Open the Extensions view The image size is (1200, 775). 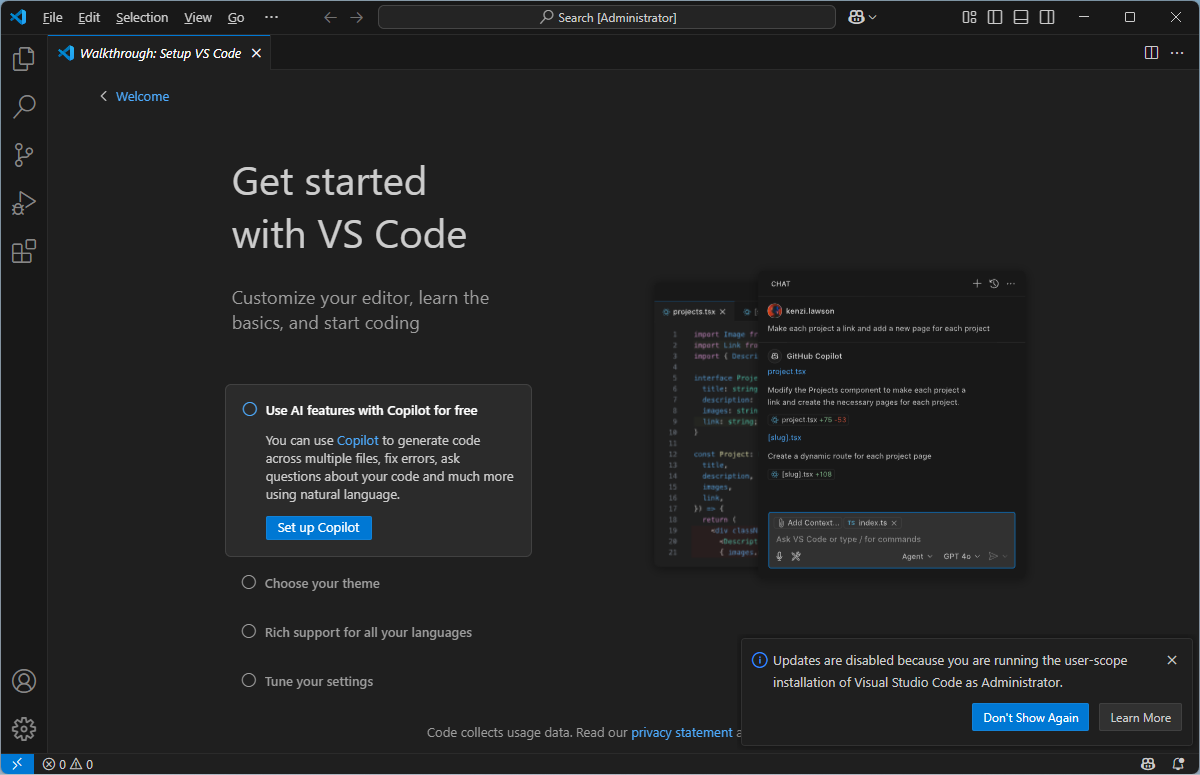(24, 251)
